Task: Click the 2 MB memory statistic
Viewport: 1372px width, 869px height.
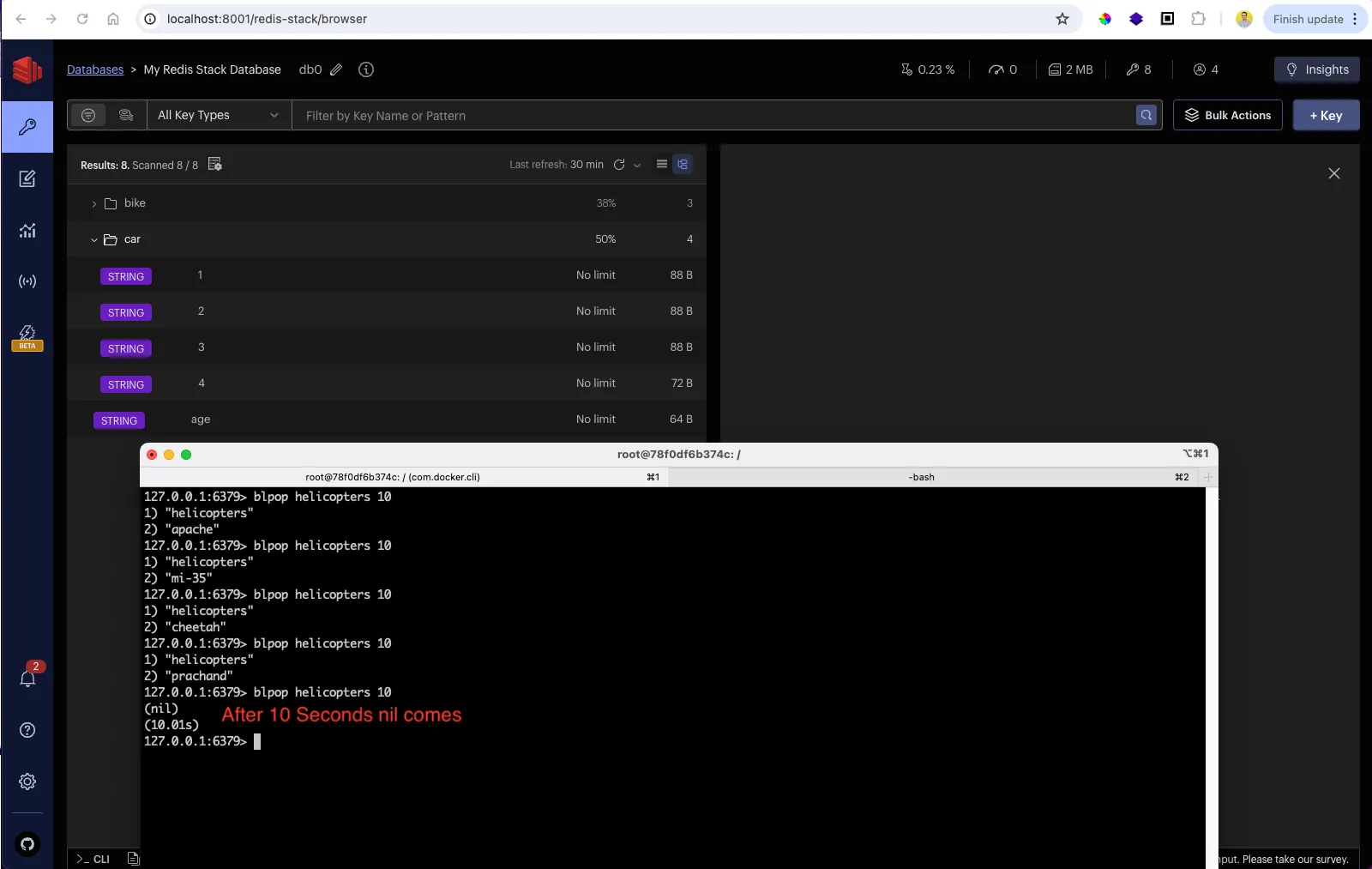Action: click(x=1071, y=69)
